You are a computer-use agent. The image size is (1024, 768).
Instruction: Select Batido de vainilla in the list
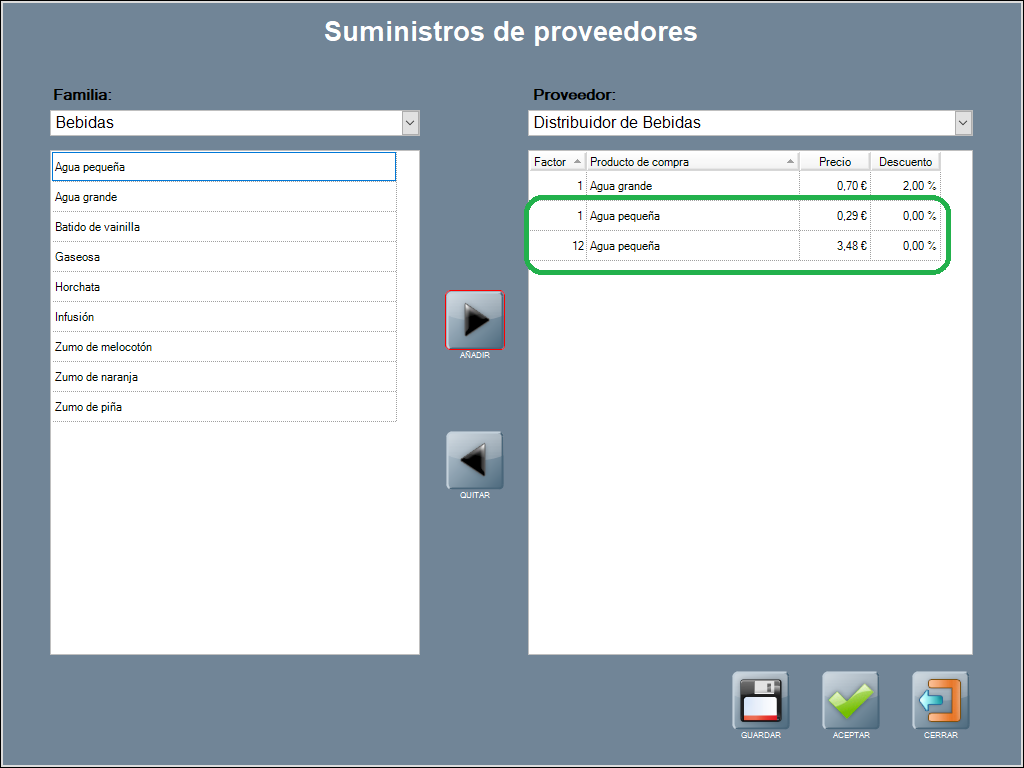coord(224,227)
